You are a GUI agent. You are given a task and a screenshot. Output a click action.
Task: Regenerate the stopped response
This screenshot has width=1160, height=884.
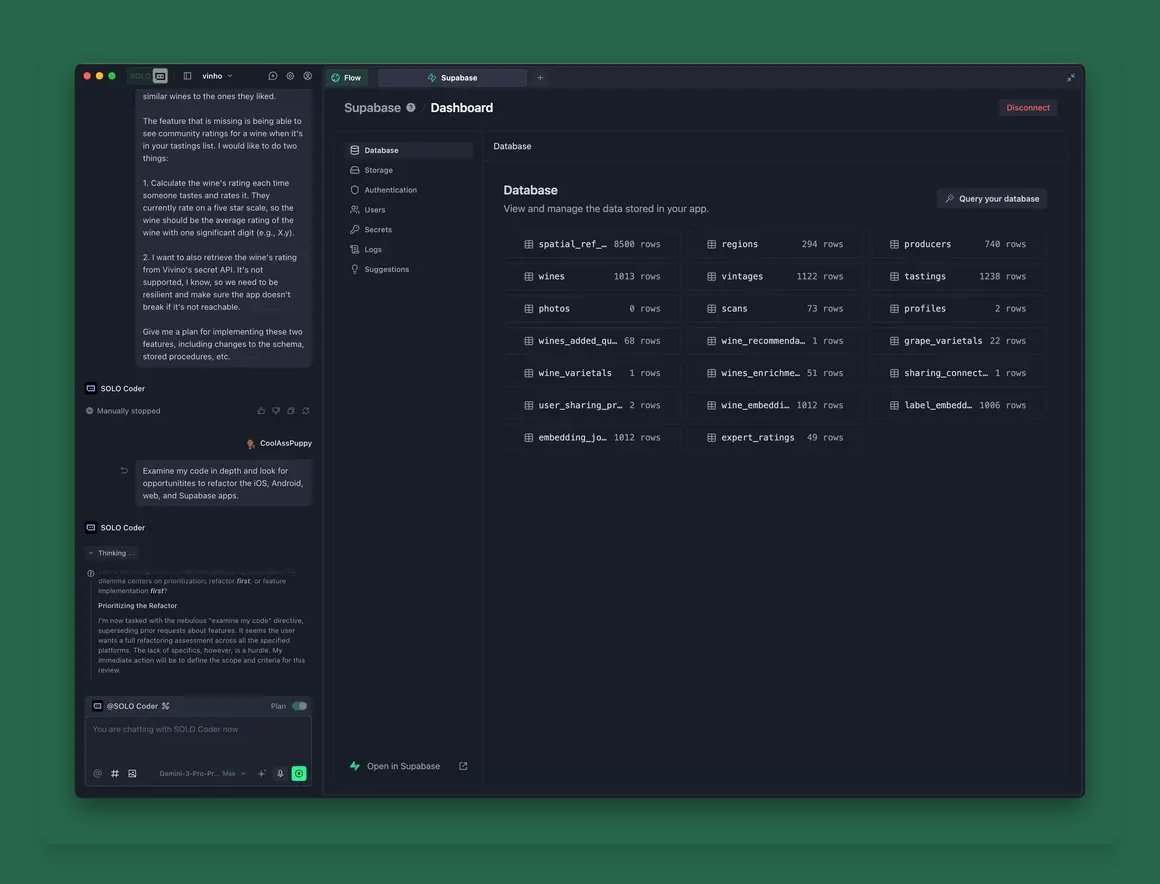click(x=306, y=411)
